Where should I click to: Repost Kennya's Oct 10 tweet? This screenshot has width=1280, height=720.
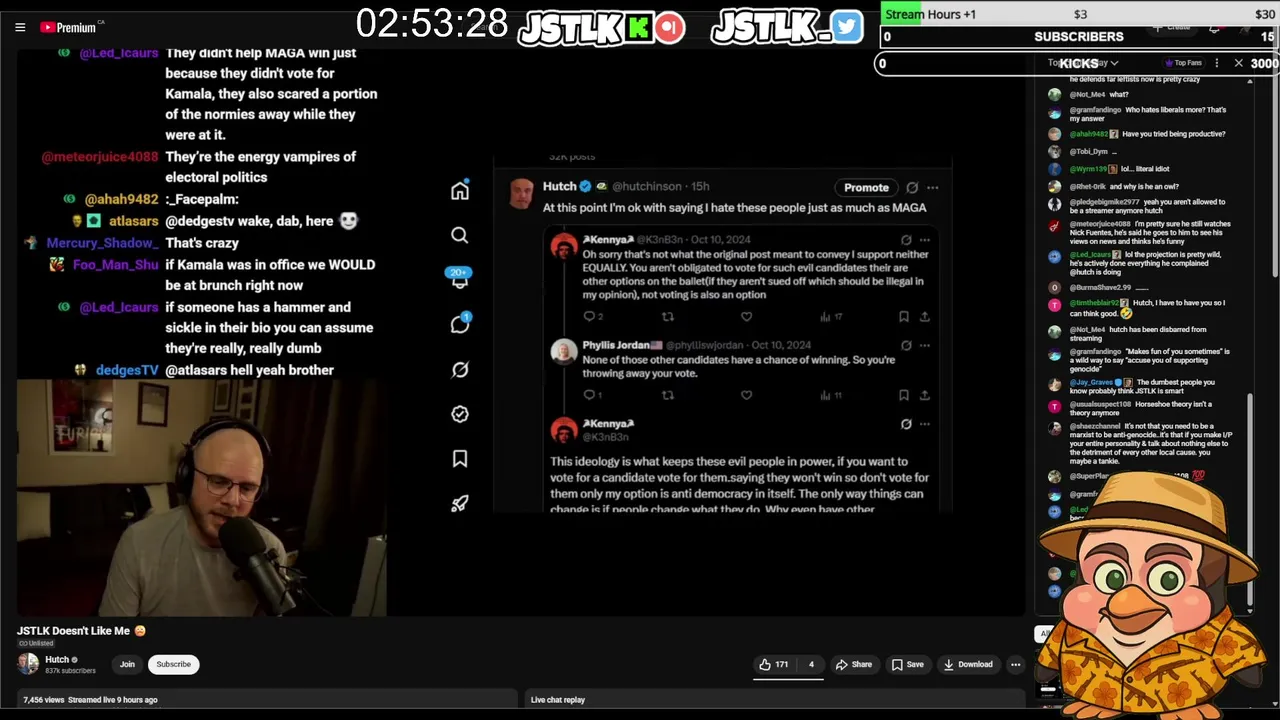point(668,316)
